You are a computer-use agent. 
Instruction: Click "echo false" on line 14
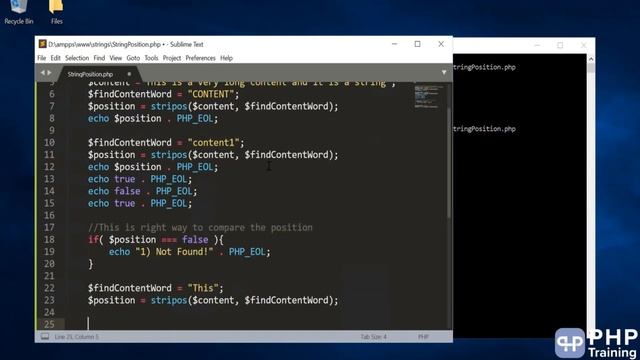point(114,191)
